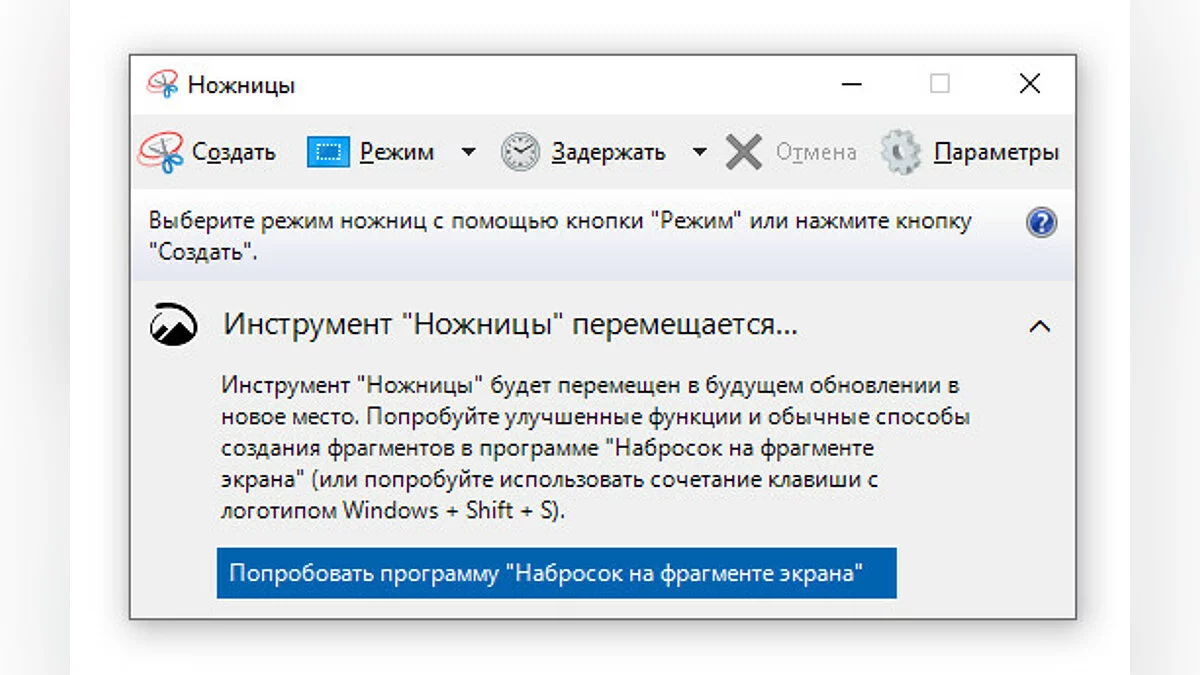Click the Задержать text label

pyautogui.click(x=608, y=152)
